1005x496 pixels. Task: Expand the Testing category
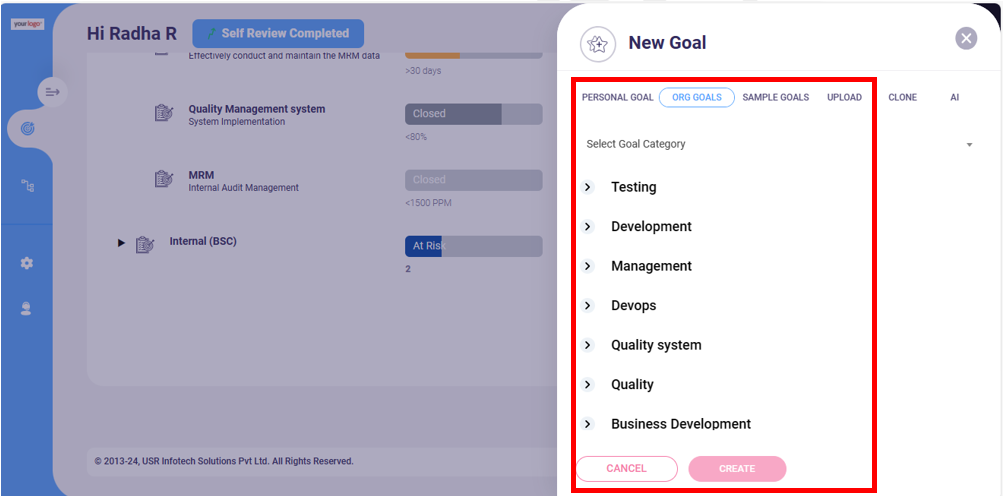[588, 187]
